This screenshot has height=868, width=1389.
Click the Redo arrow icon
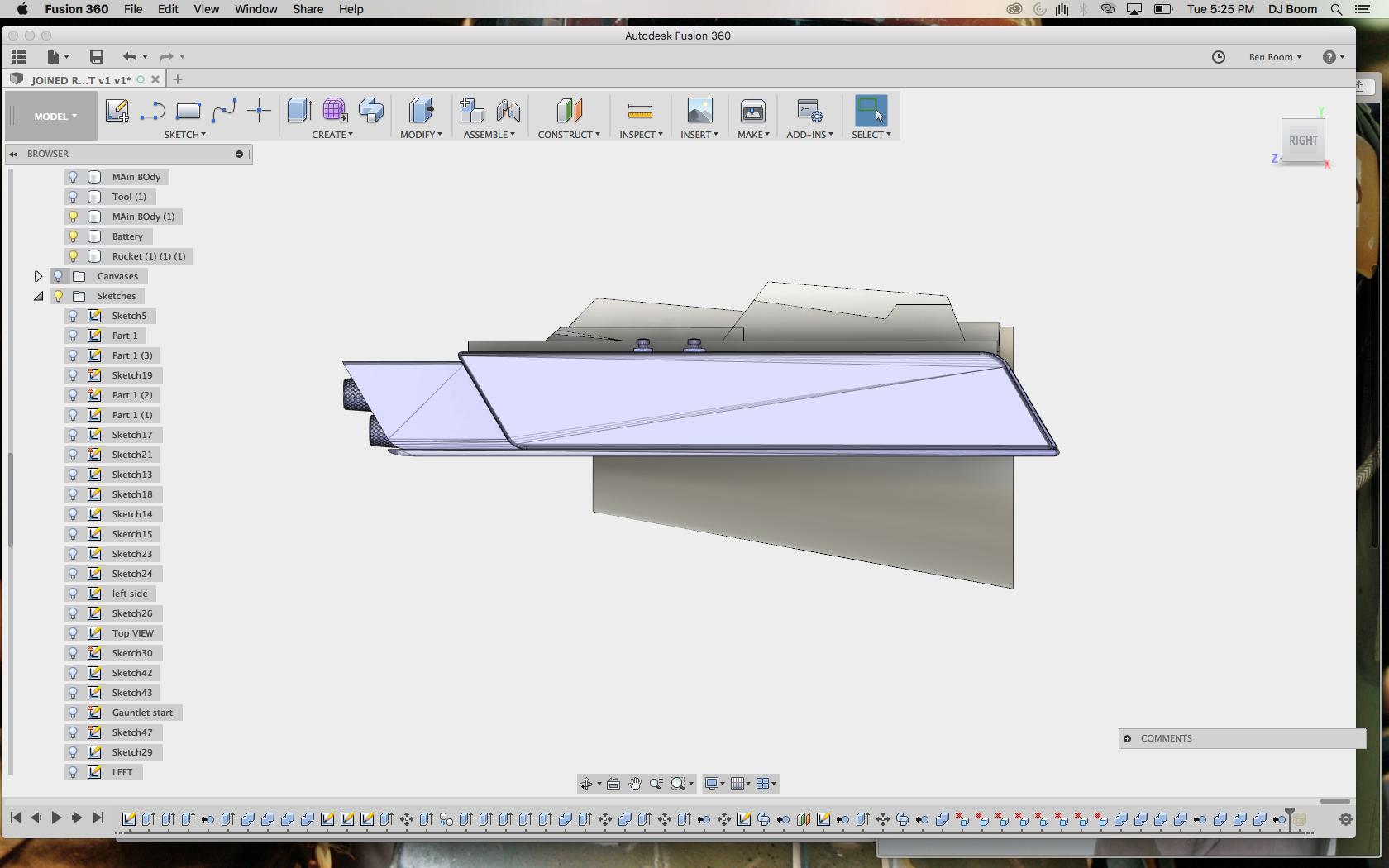(166, 56)
